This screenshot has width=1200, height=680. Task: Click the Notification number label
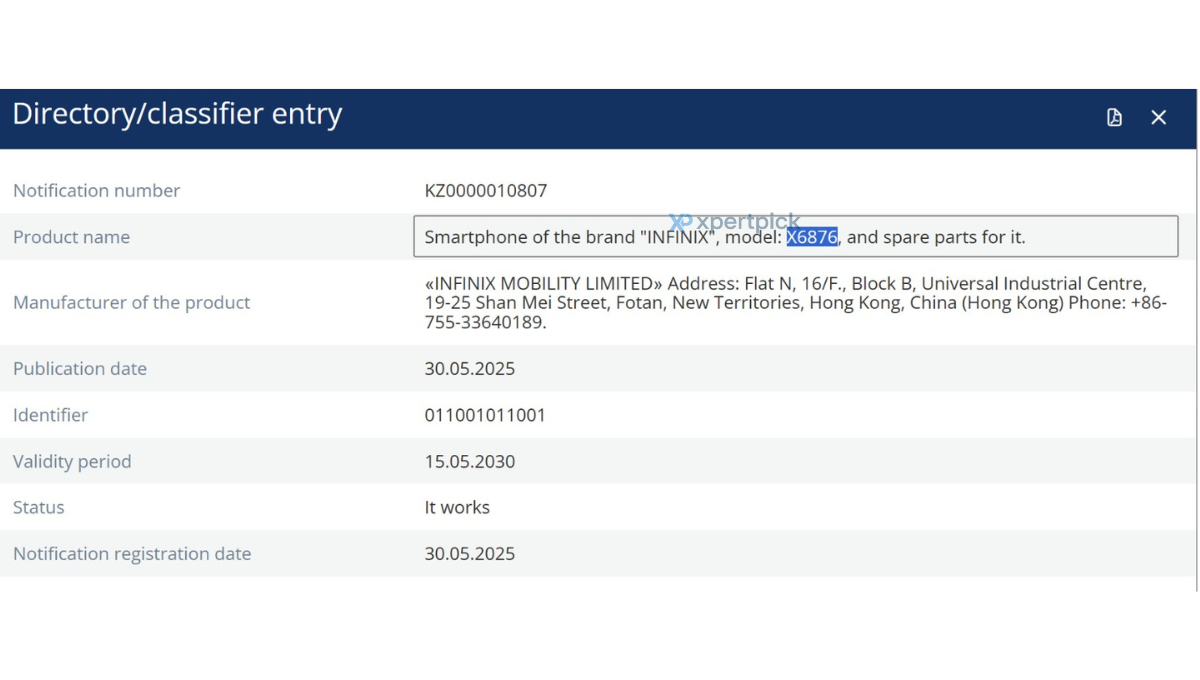tap(97, 190)
